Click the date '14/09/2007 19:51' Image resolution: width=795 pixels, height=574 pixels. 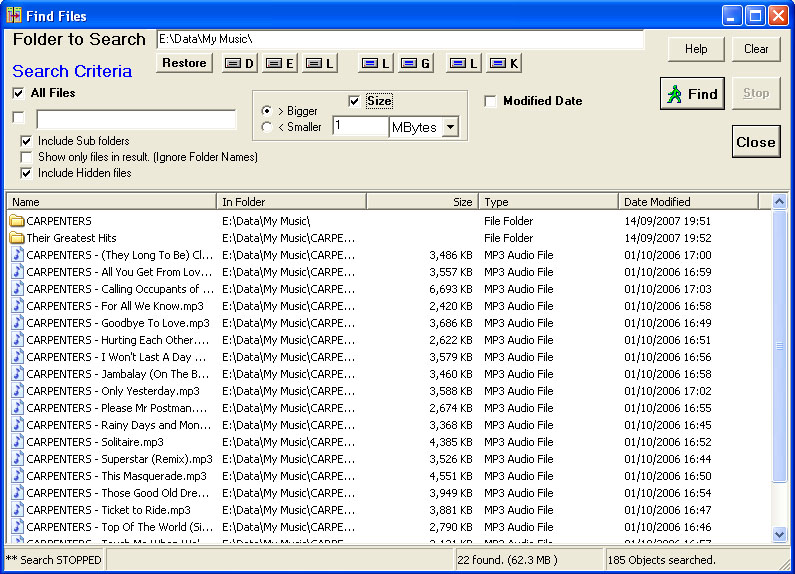coord(667,221)
